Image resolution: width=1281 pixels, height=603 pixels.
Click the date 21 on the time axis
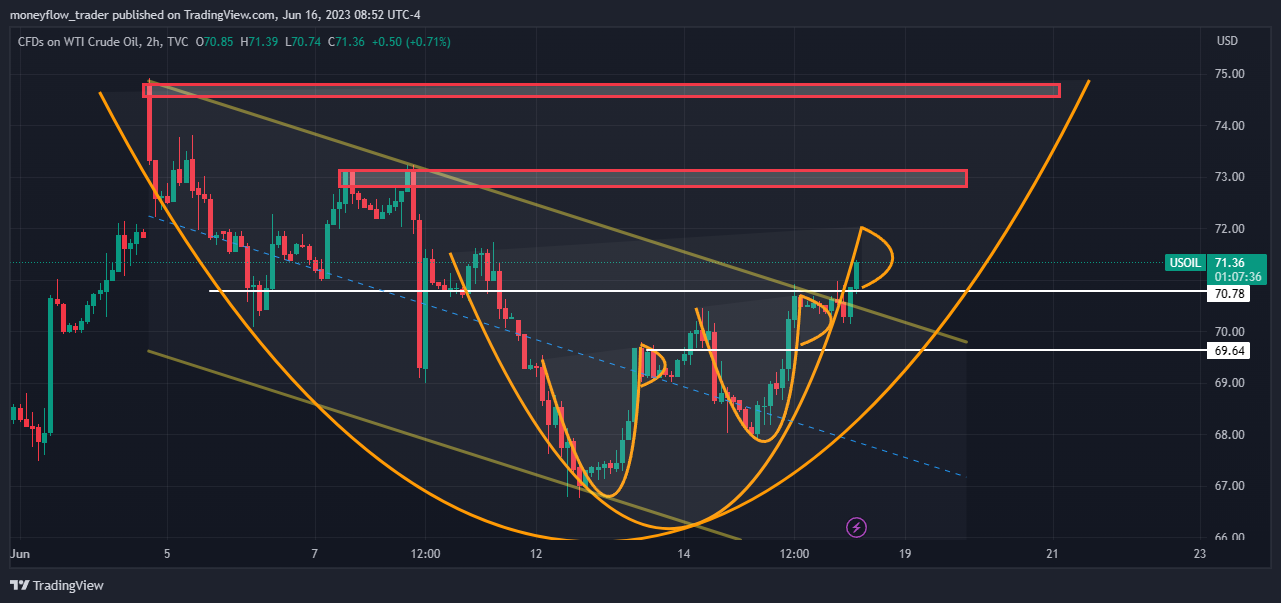[1053, 553]
